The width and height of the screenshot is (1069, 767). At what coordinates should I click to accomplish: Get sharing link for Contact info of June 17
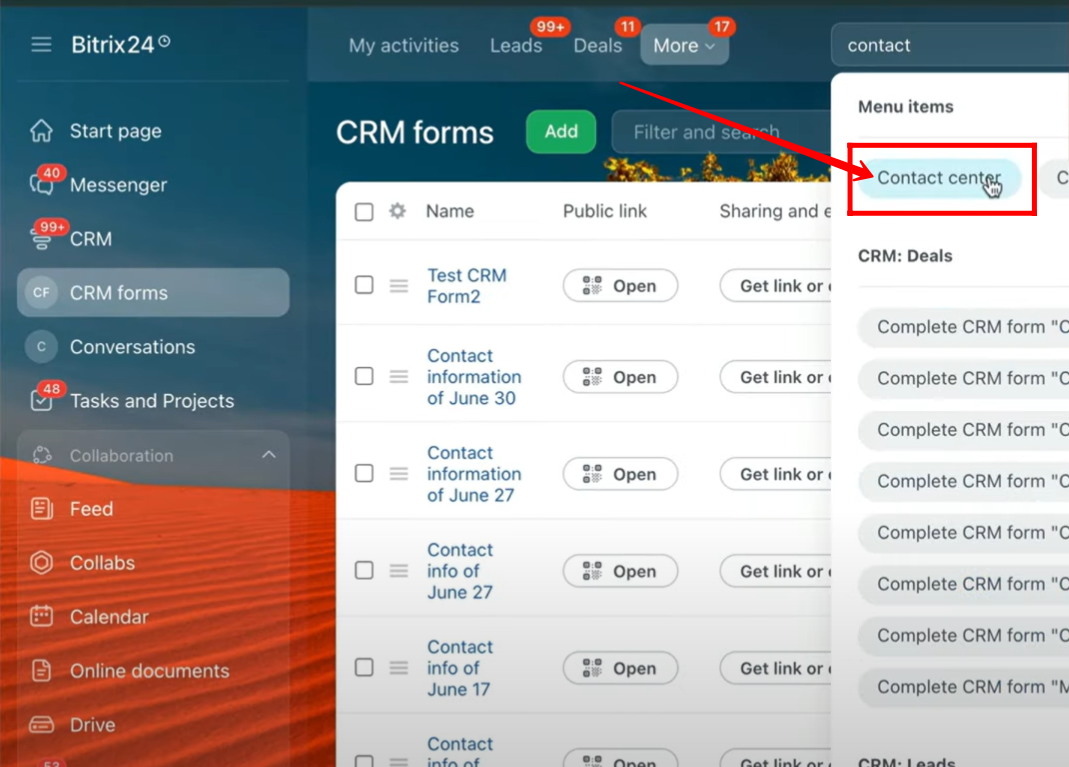(776, 668)
